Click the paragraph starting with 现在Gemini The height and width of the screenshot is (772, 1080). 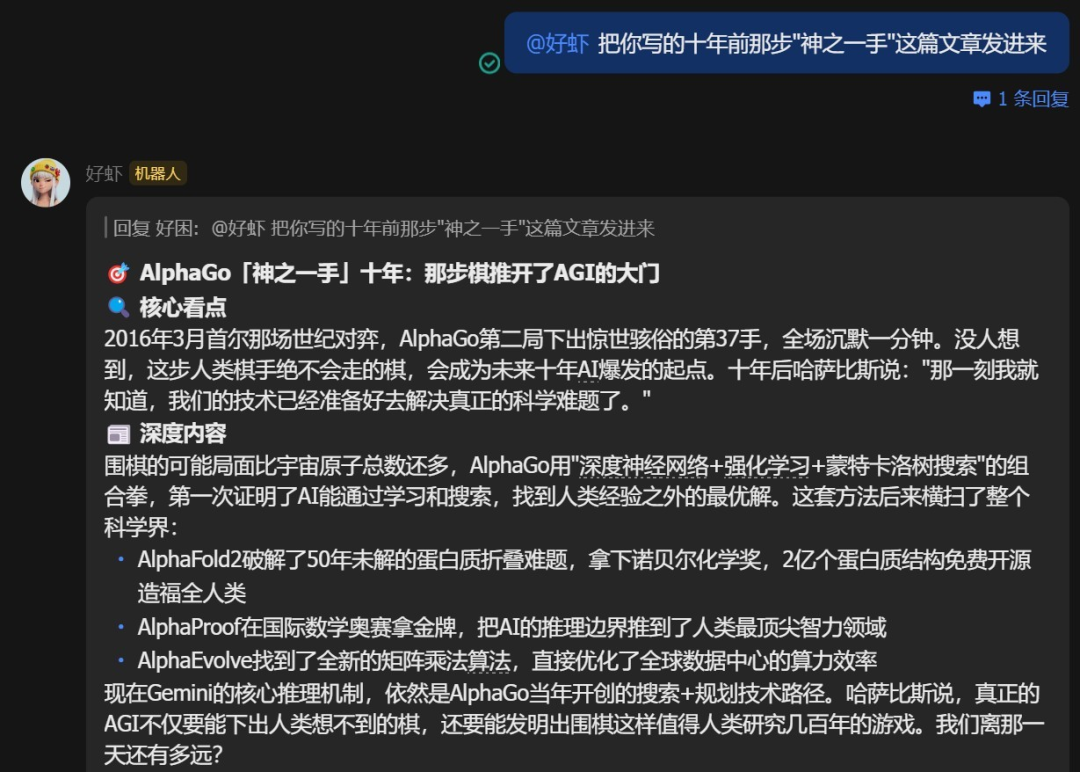click(x=571, y=723)
